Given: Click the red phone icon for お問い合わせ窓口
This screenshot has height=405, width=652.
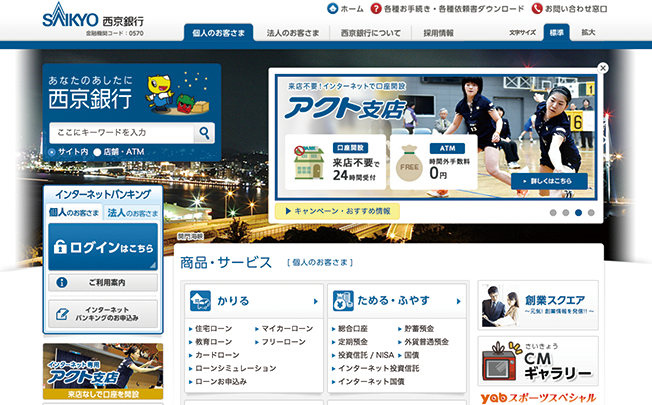Looking at the screenshot, I should [537, 8].
